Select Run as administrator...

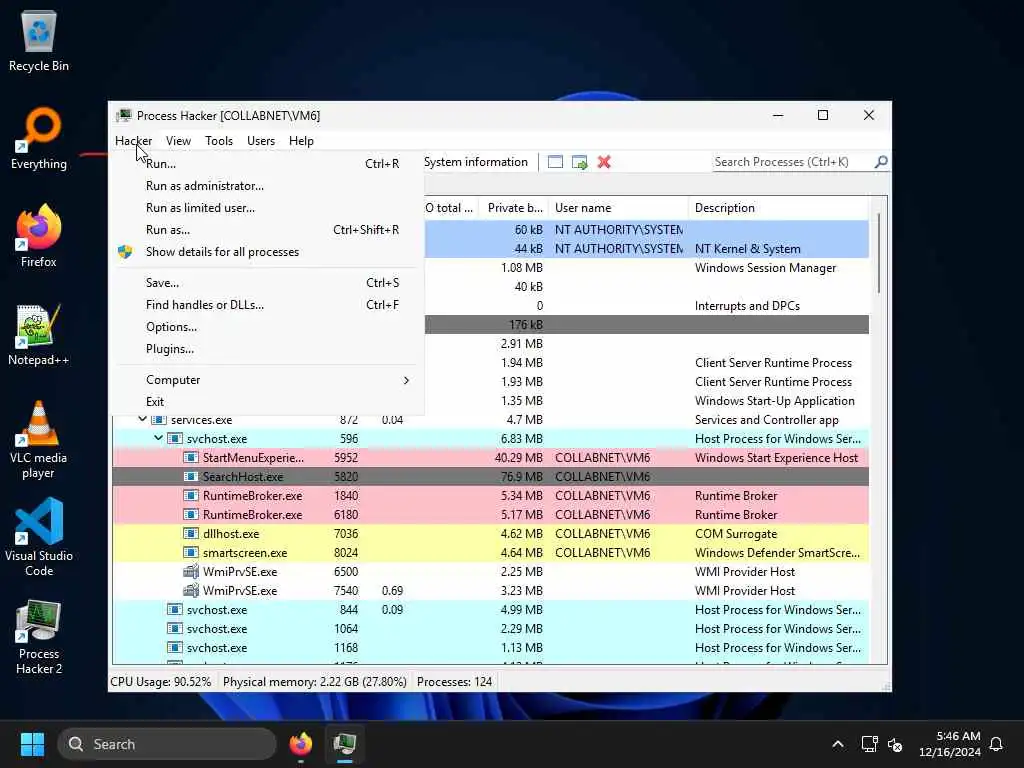point(268,185)
